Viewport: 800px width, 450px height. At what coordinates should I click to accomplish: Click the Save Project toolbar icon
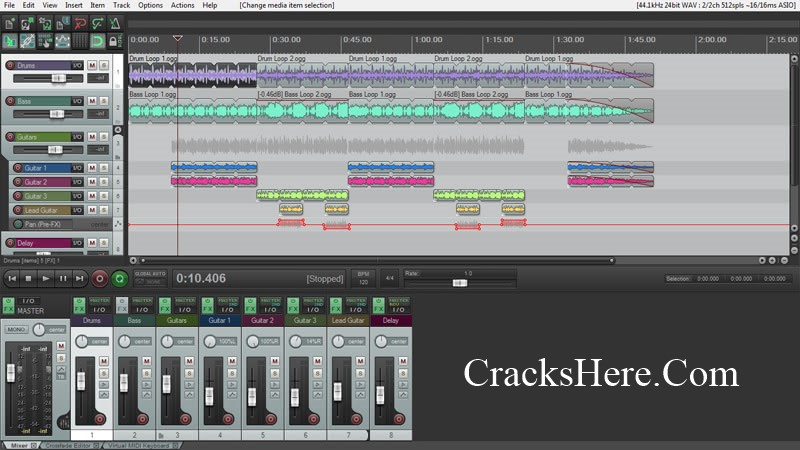point(45,23)
